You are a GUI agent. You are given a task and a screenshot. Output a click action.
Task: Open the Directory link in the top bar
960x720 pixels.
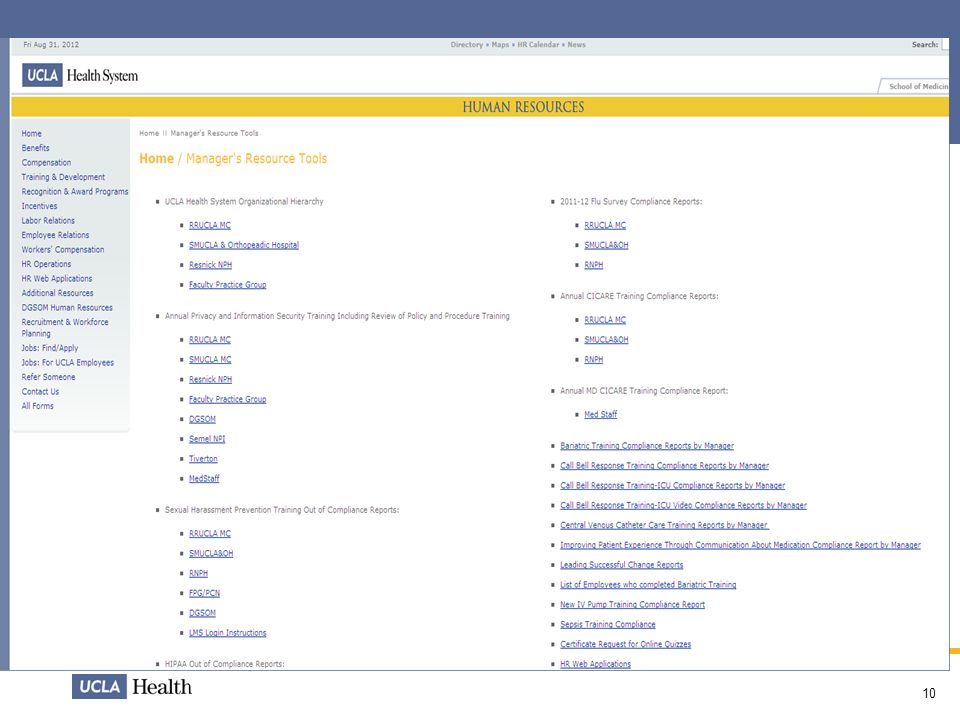click(467, 45)
